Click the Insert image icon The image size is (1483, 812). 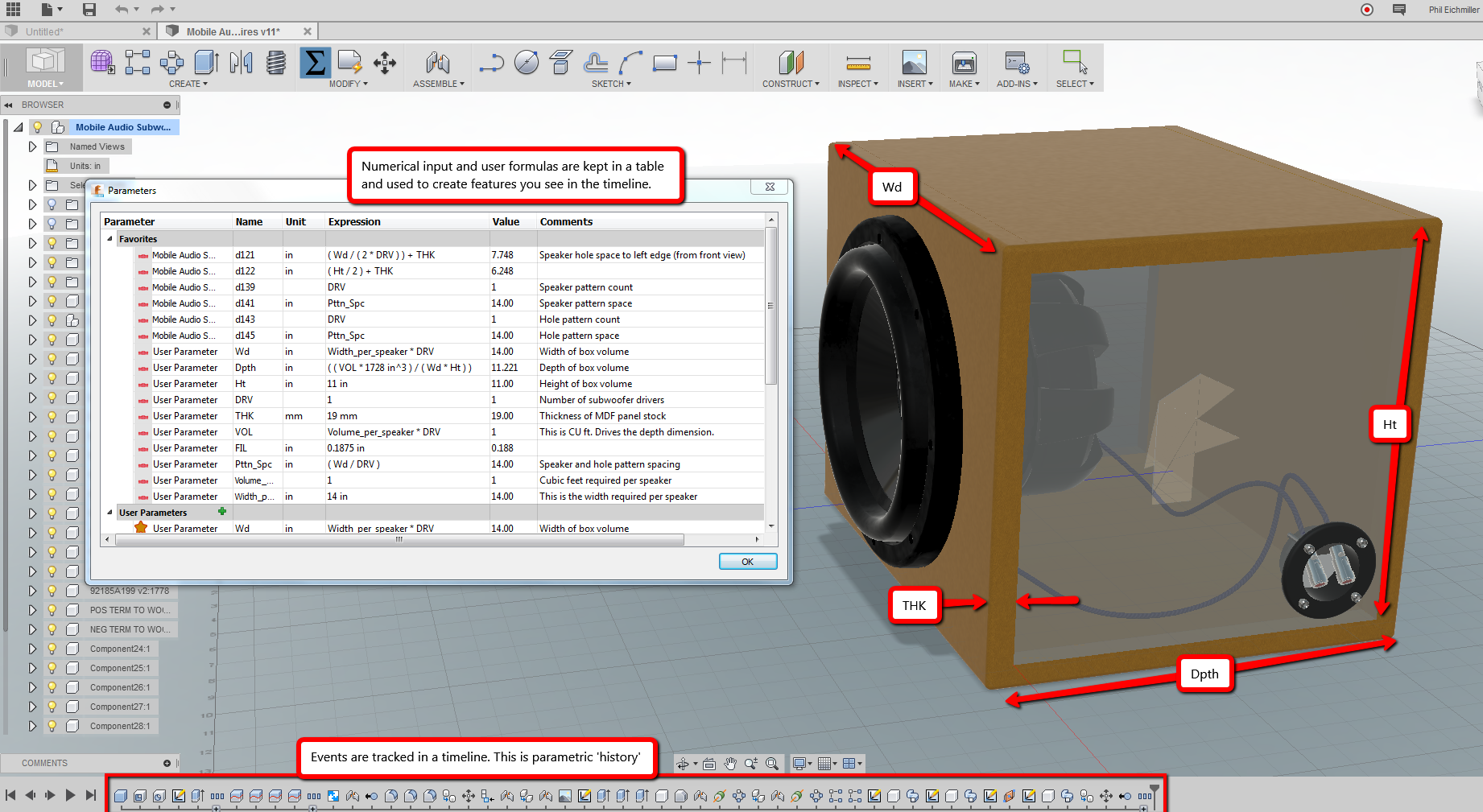click(x=915, y=62)
